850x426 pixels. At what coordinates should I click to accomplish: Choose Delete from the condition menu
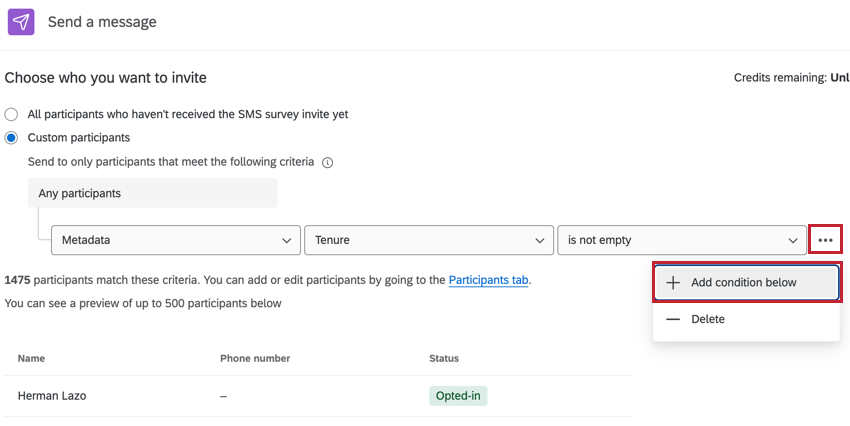707,319
